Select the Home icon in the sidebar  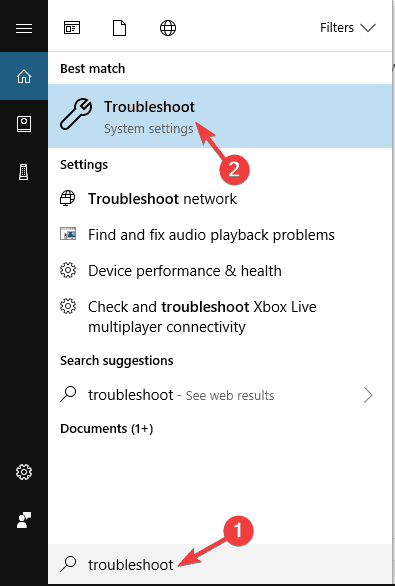24,76
